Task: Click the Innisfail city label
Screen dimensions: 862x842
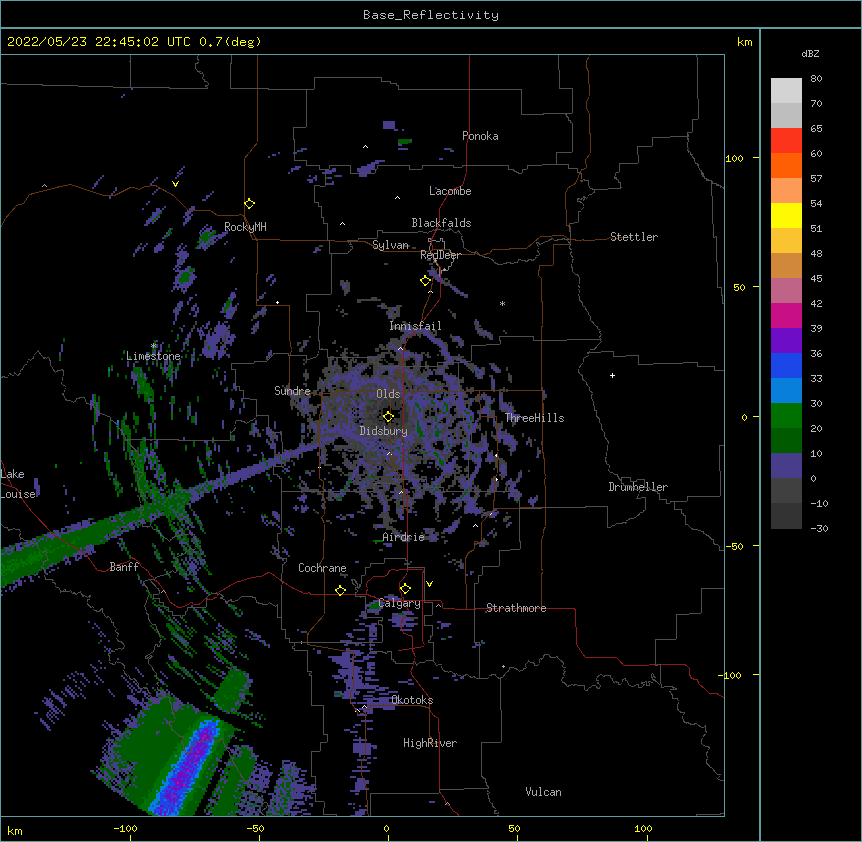Action: pyautogui.click(x=415, y=326)
